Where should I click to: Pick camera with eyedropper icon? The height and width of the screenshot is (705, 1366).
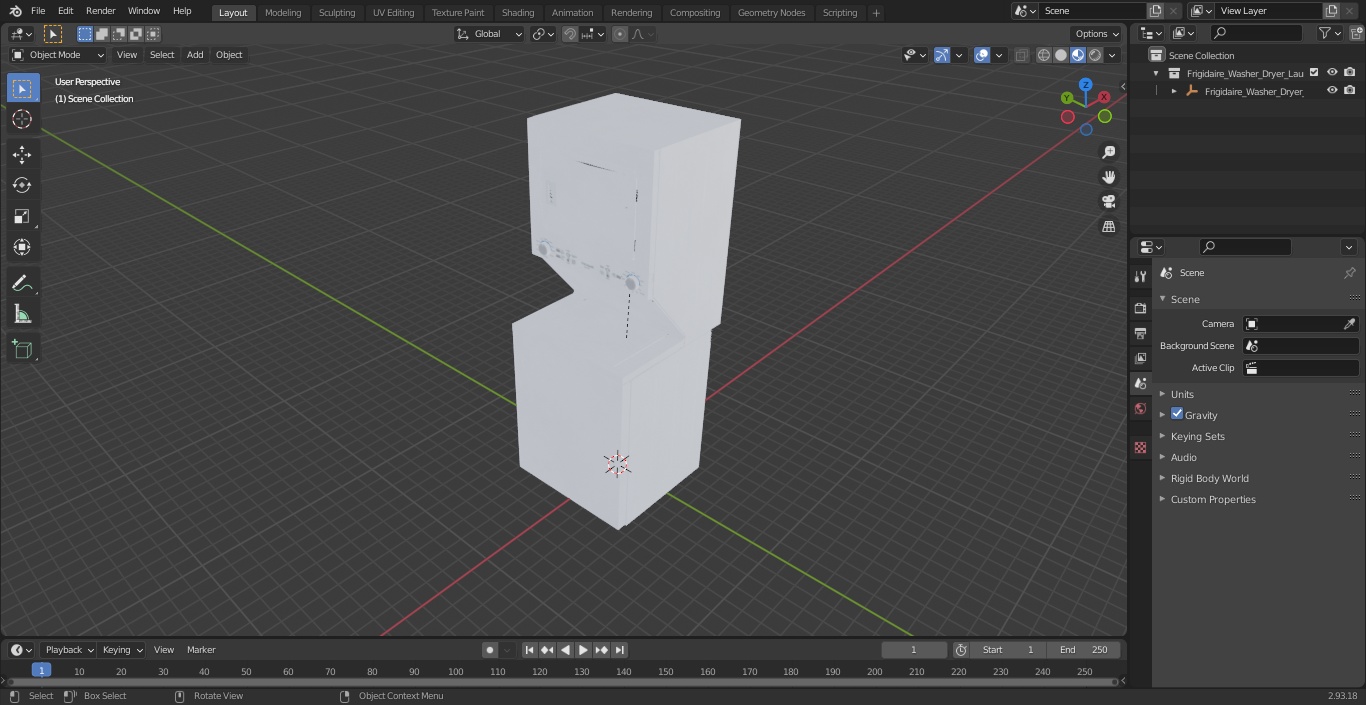pos(1349,324)
